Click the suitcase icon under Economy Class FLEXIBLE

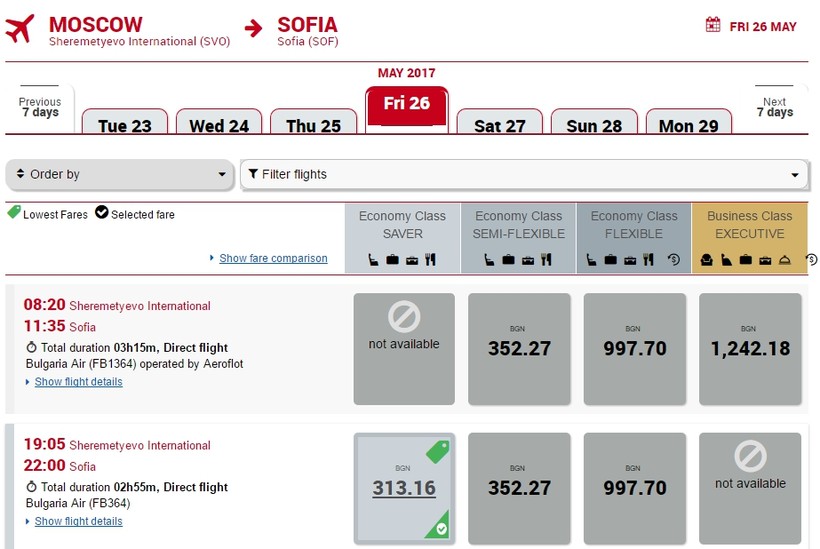coord(612,260)
